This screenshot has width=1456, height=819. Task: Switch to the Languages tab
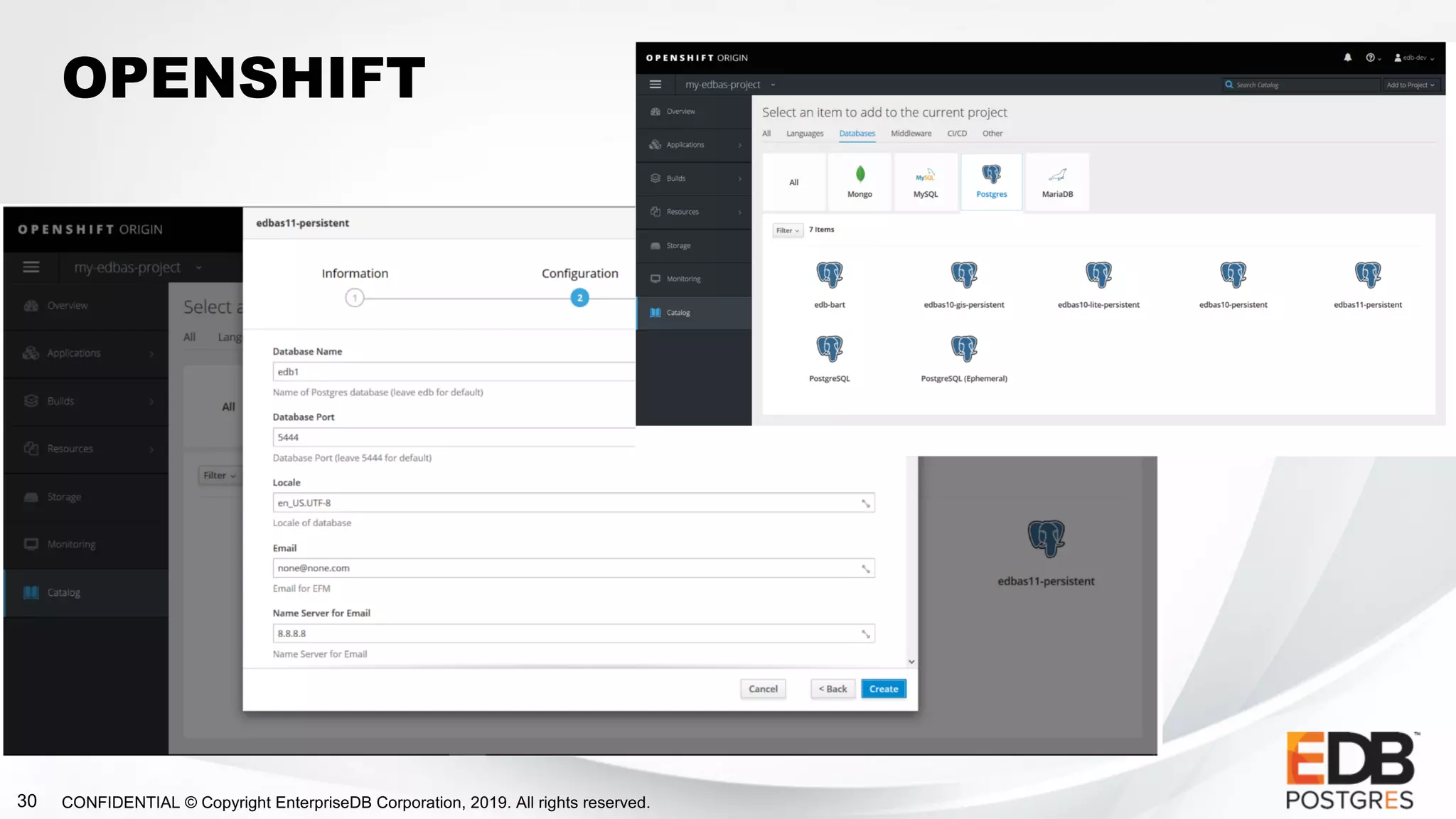pos(804,134)
